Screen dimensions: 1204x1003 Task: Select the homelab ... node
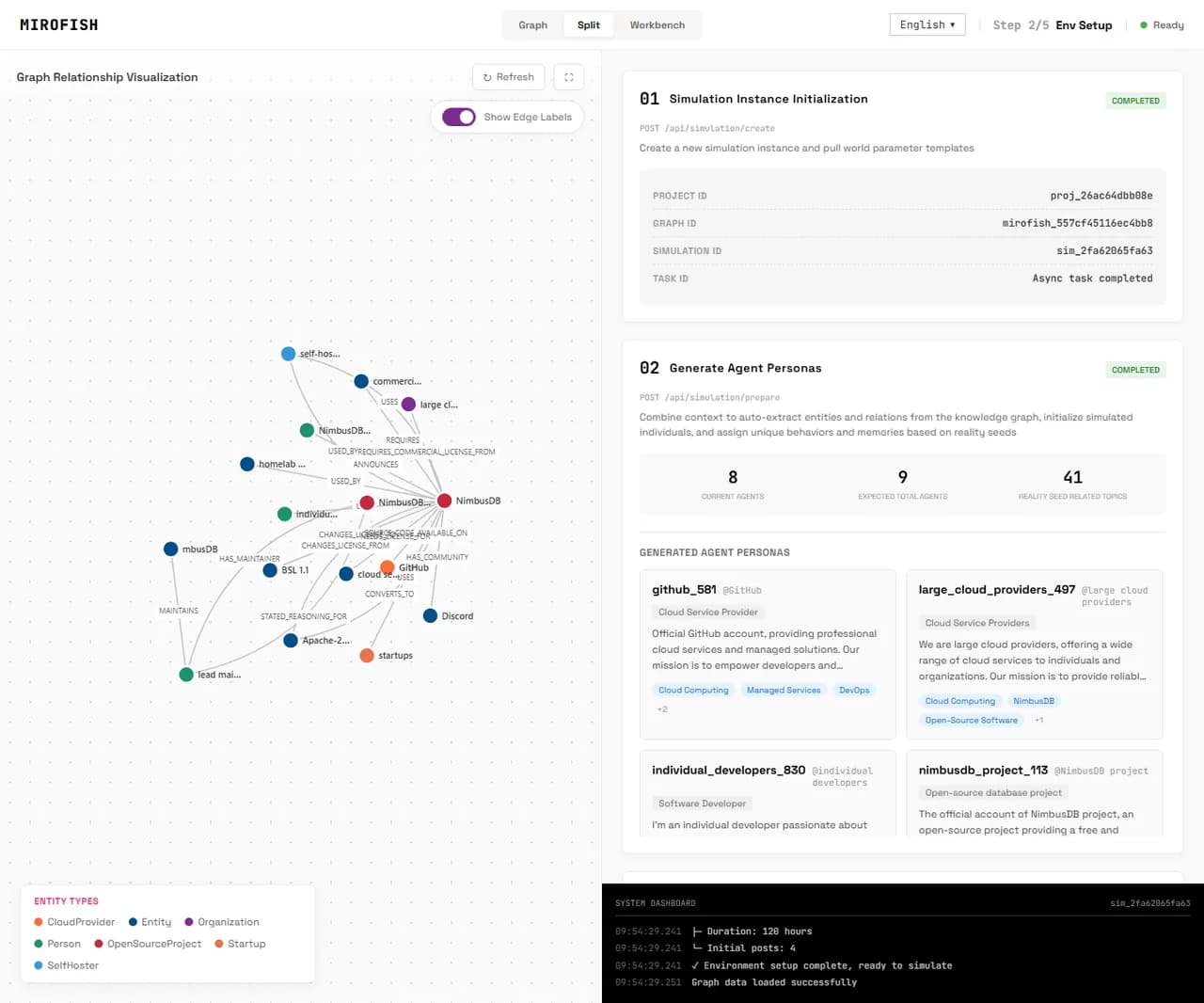[247, 464]
